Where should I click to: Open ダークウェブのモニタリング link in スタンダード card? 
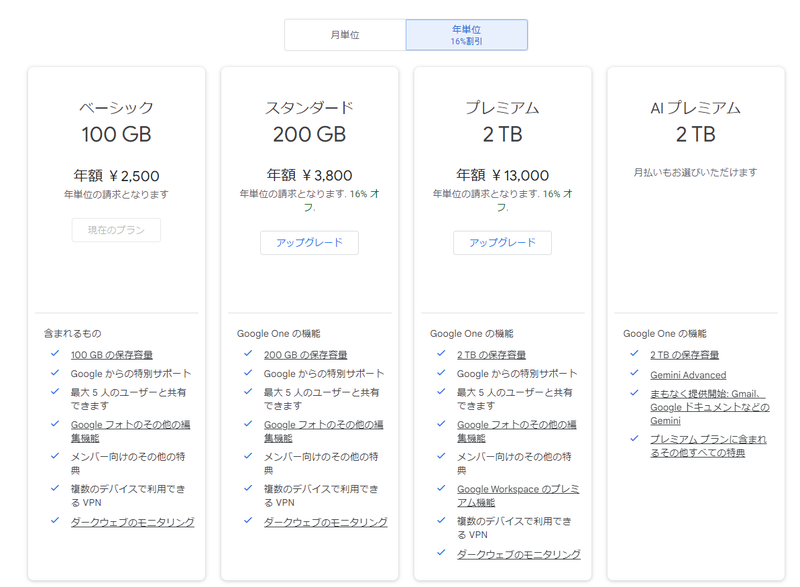(x=326, y=522)
